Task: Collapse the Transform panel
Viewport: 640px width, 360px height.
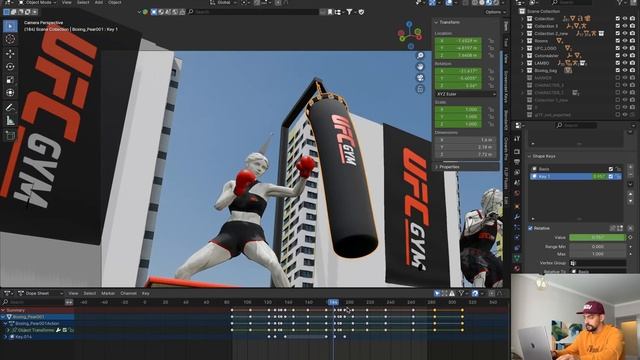Action: (436, 22)
